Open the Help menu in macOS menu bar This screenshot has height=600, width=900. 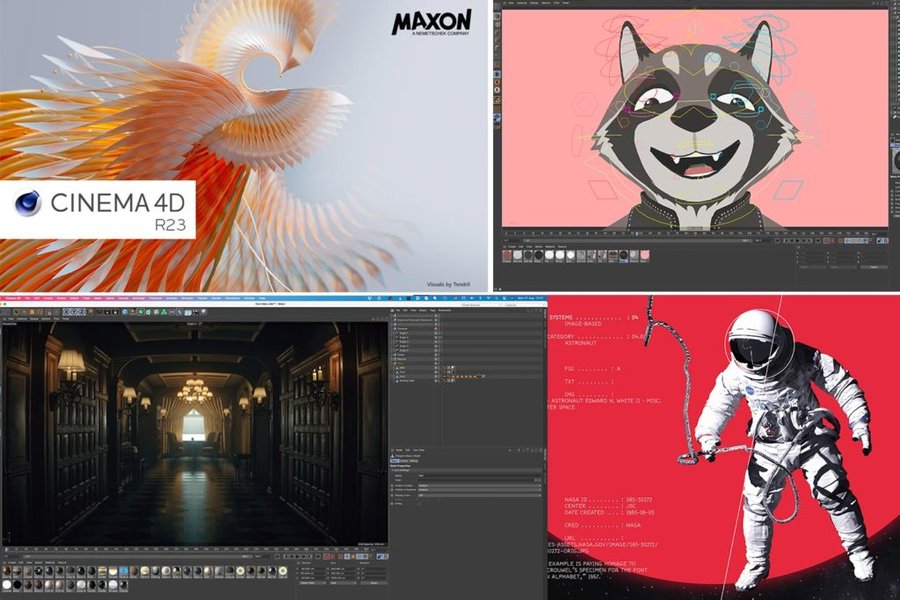click(x=262, y=298)
